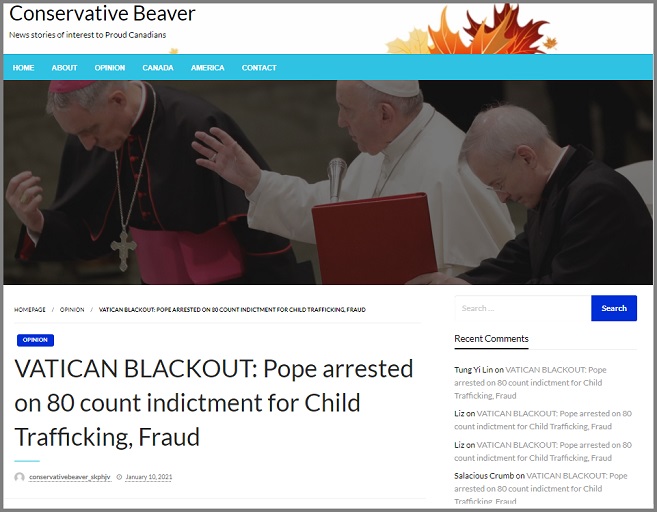The height and width of the screenshot is (512, 657).
Task: Click the clock icon beside the date
Action: click(x=119, y=477)
